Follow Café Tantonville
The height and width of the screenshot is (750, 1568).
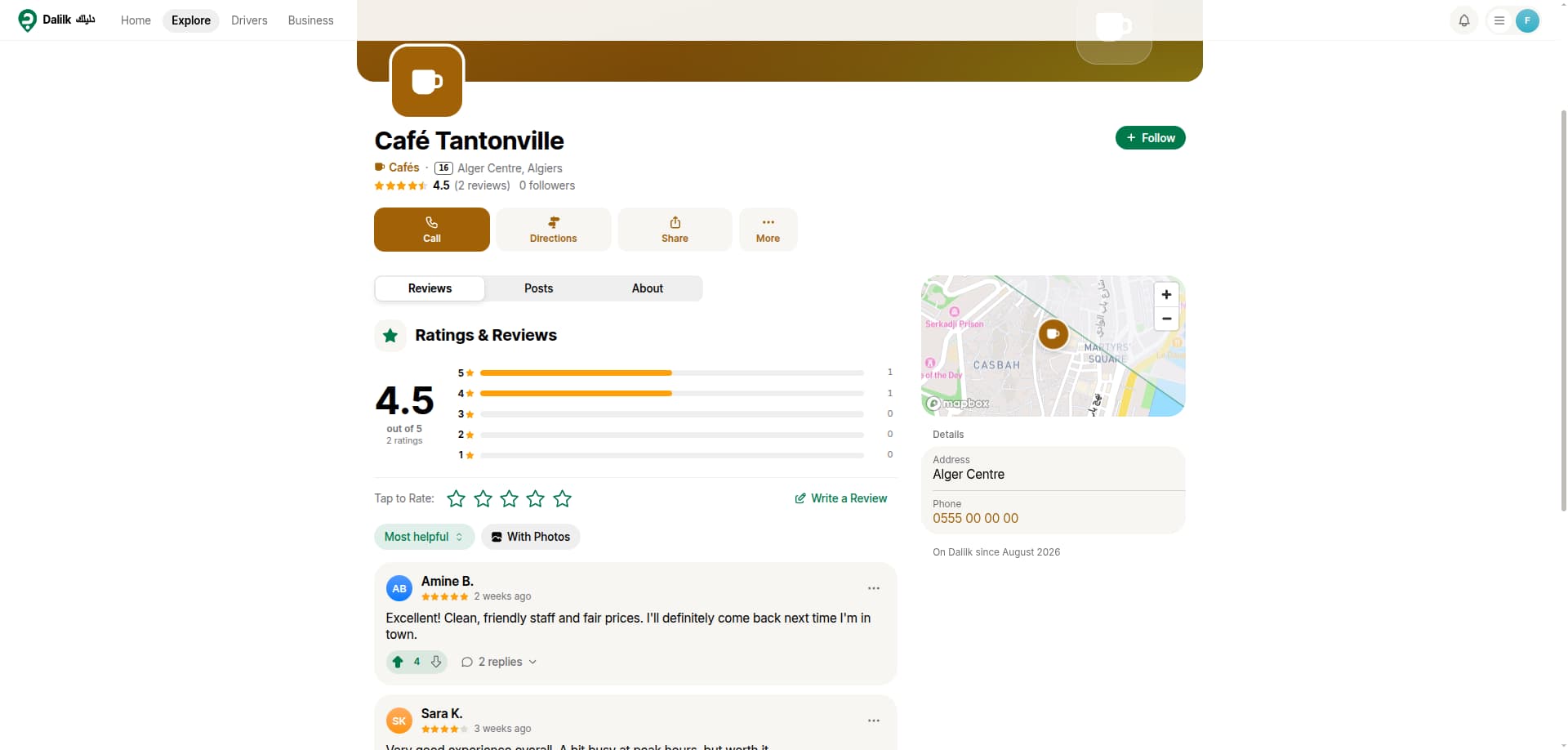point(1150,138)
